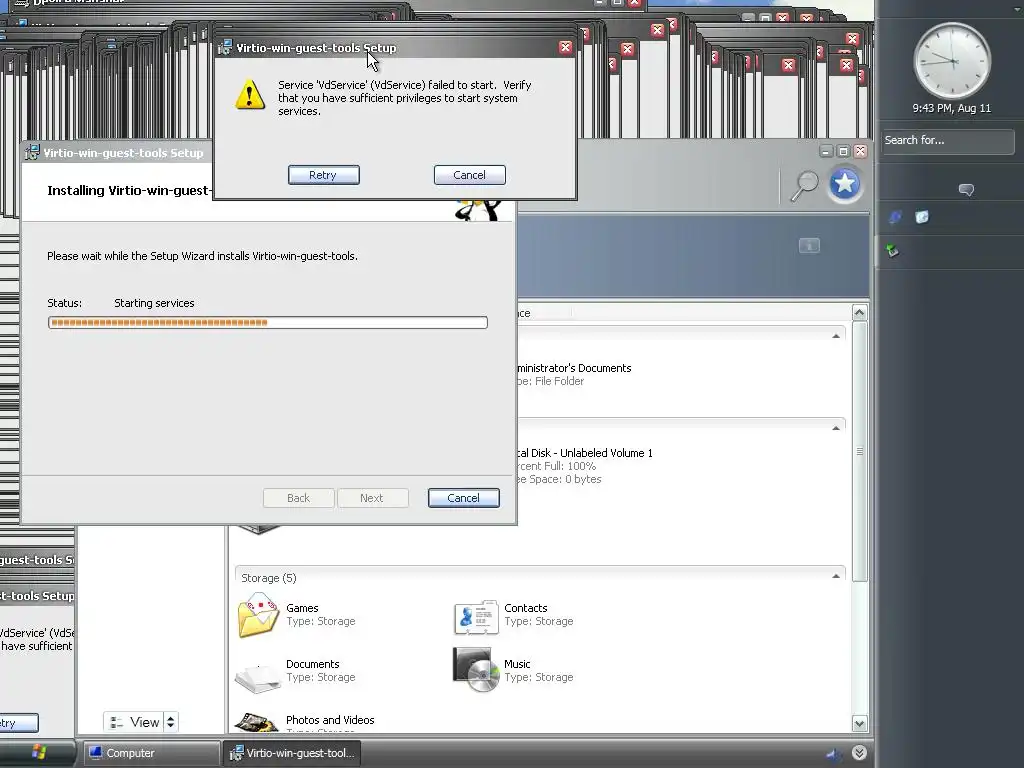Open the Start menu
This screenshot has height=768, width=1024.
point(37,753)
